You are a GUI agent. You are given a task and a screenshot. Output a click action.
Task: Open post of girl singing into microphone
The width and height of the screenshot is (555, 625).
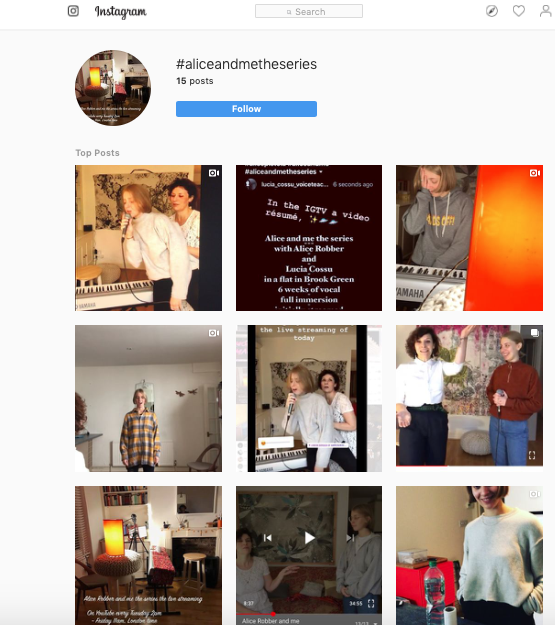tap(148, 238)
